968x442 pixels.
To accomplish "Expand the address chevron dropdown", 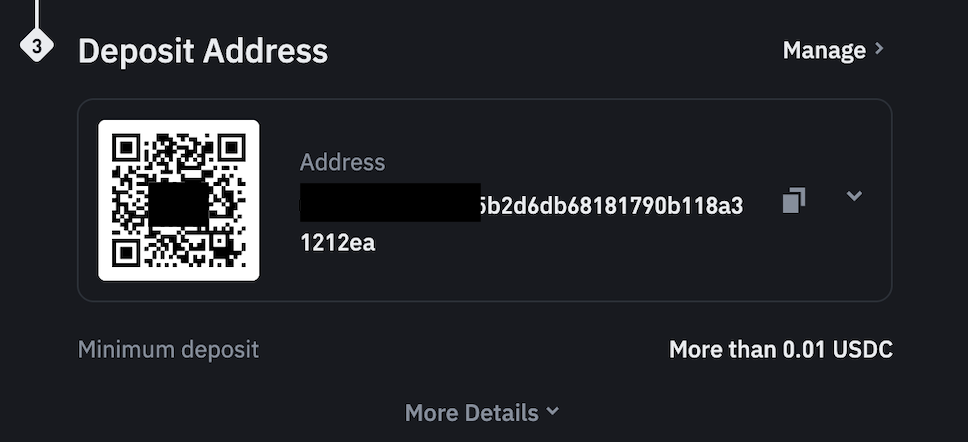I will pyautogui.click(x=853, y=196).
